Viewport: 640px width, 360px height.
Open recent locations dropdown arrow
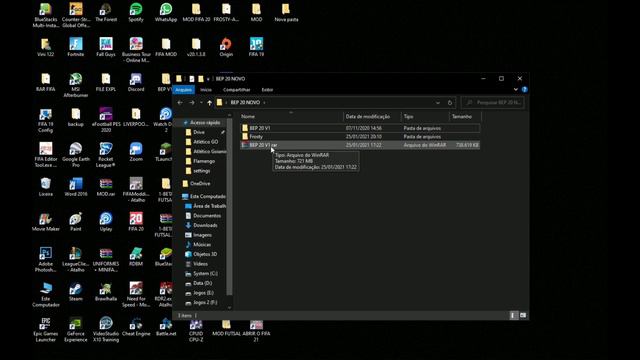pos(201,102)
